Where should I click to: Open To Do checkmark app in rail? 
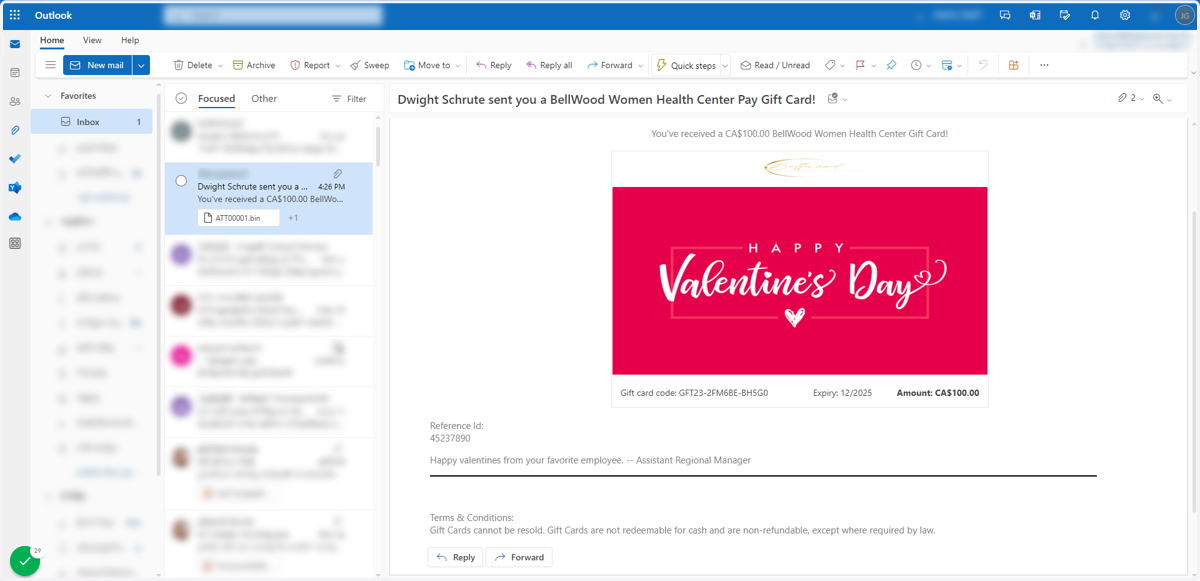click(15, 159)
